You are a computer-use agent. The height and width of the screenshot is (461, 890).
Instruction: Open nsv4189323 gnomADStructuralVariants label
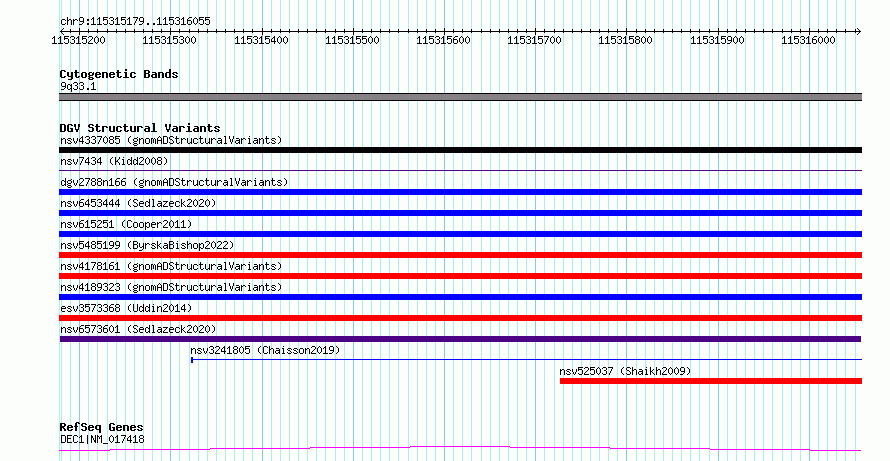pyautogui.click(x=171, y=287)
